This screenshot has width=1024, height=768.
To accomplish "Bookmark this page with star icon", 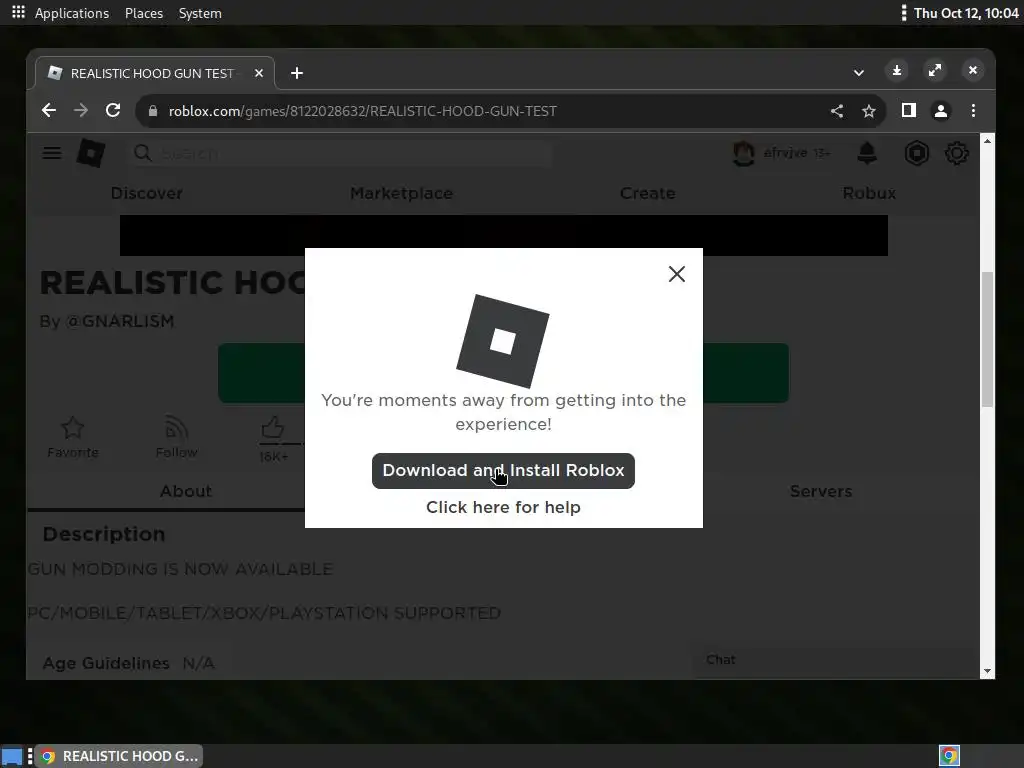I will click(x=869, y=111).
